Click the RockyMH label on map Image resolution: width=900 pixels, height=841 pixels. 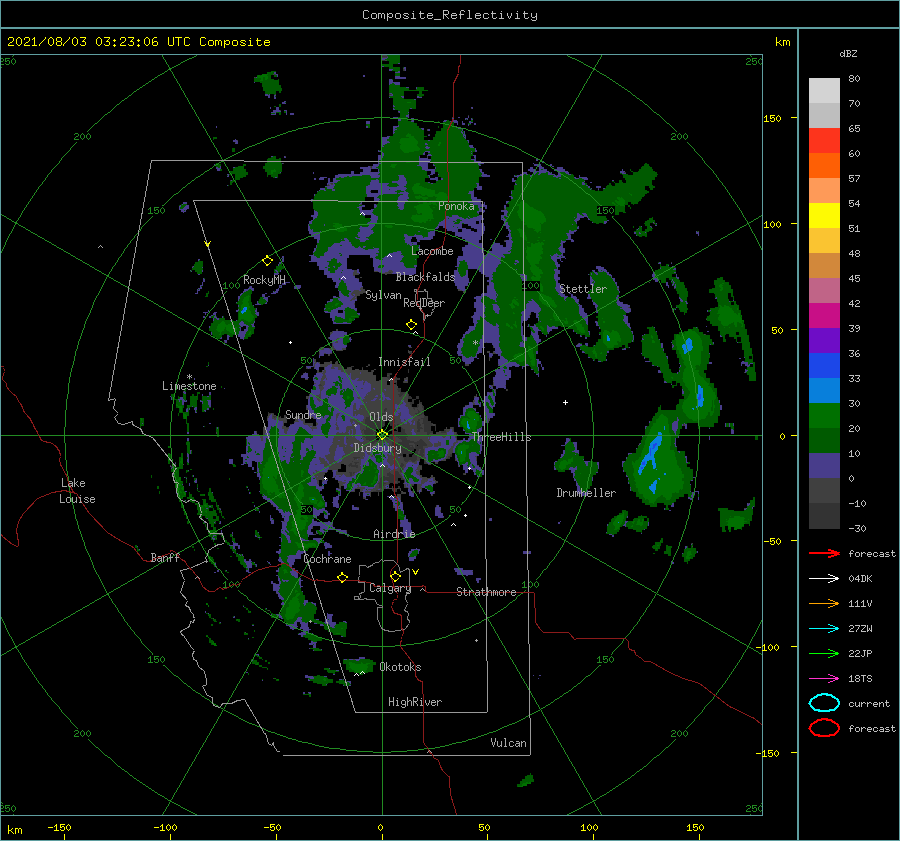pyautogui.click(x=264, y=280)
